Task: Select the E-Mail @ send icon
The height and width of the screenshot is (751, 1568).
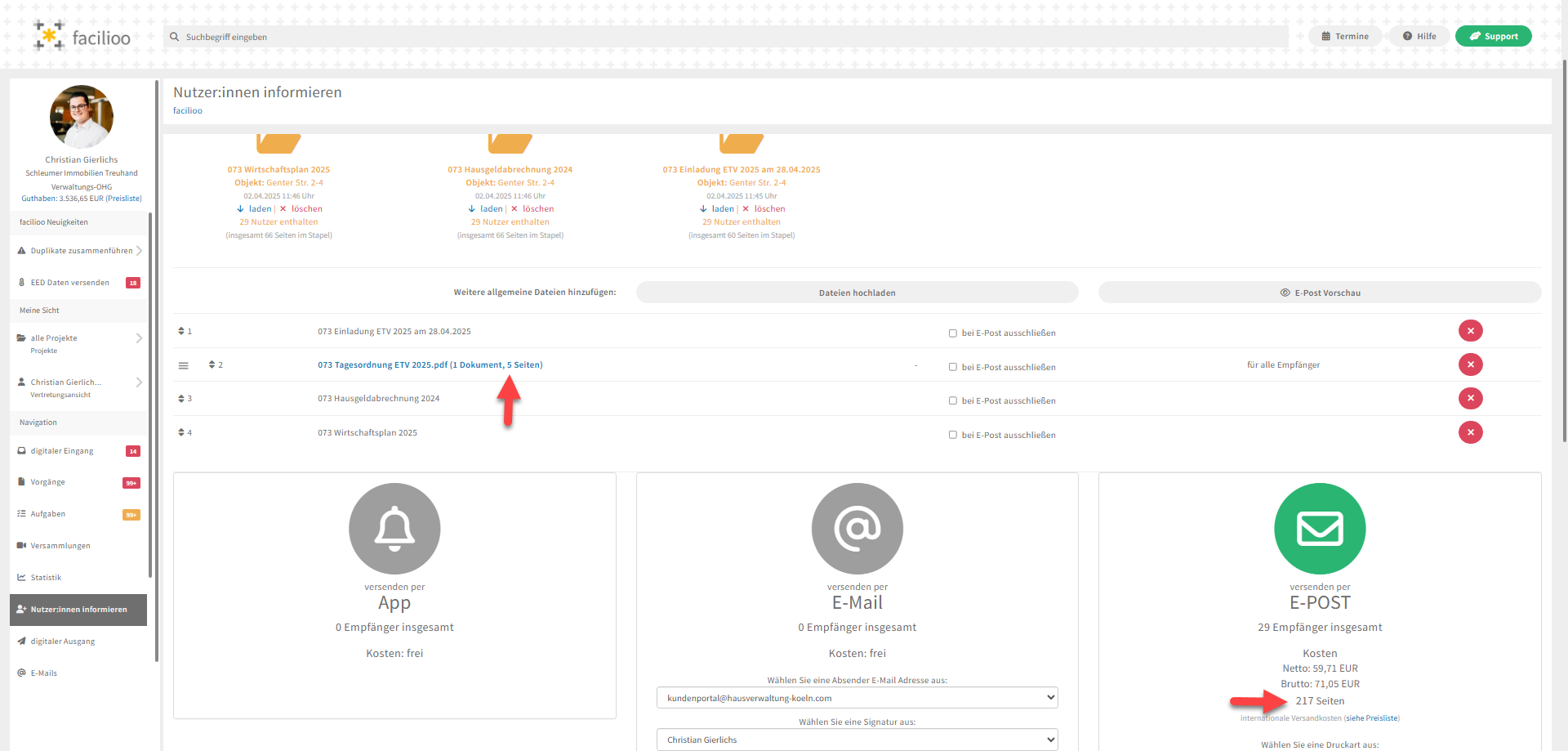Action: pos(857,529)
